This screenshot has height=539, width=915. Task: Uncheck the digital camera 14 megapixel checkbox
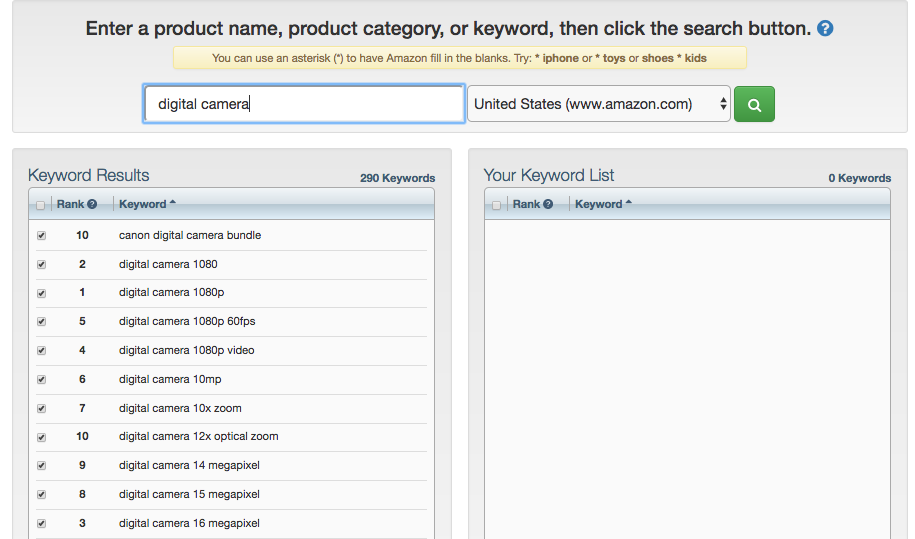[41, 466]
